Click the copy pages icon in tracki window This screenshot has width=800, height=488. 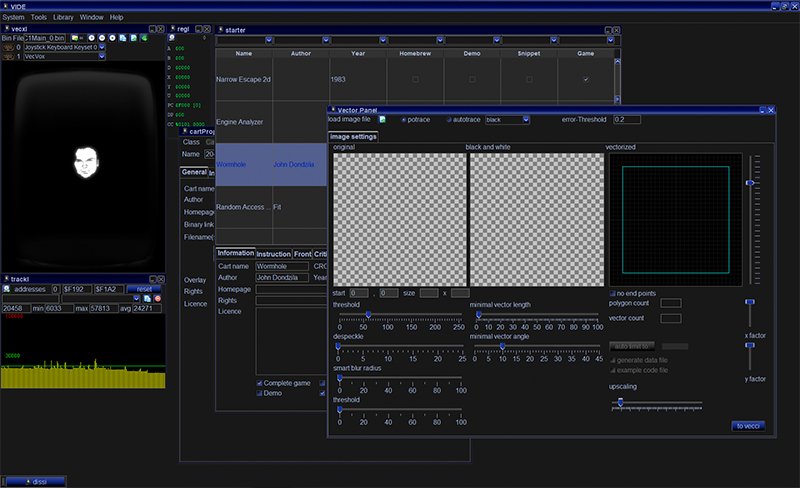coord(147,299)
